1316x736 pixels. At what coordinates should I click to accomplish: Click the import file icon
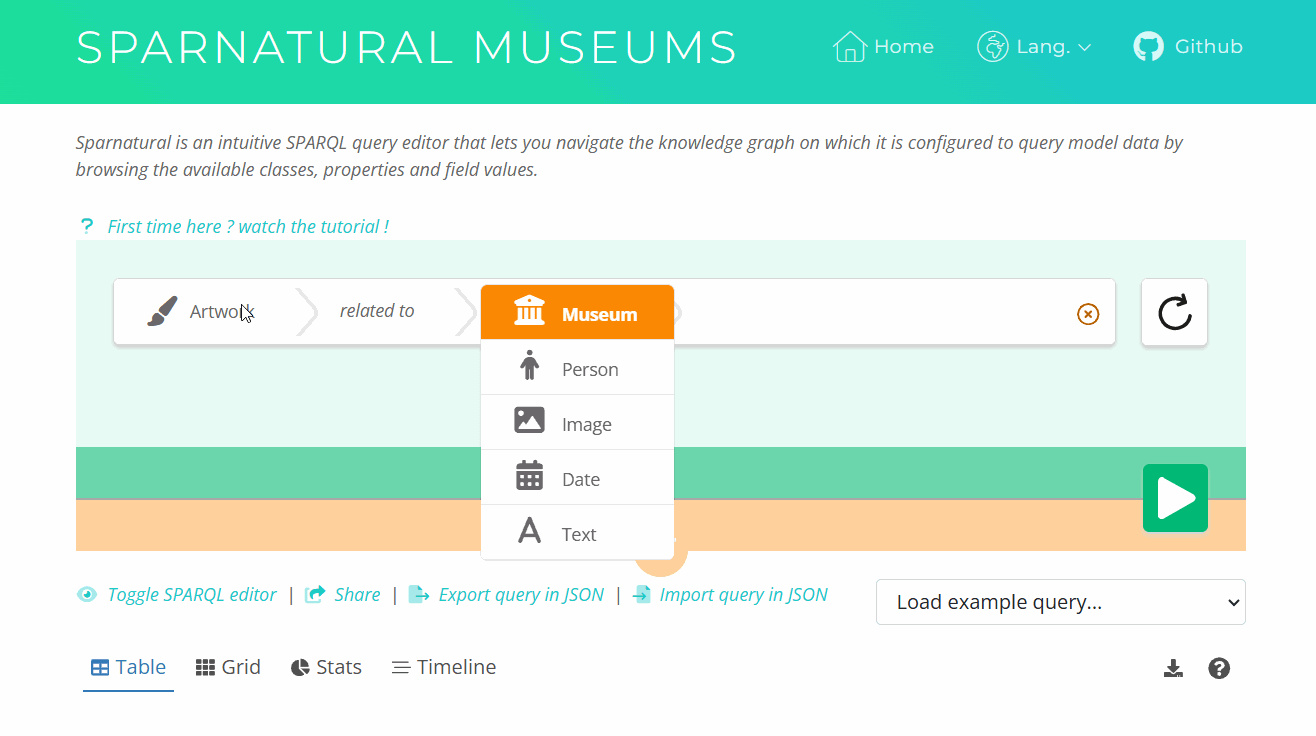tap(642, 595)
